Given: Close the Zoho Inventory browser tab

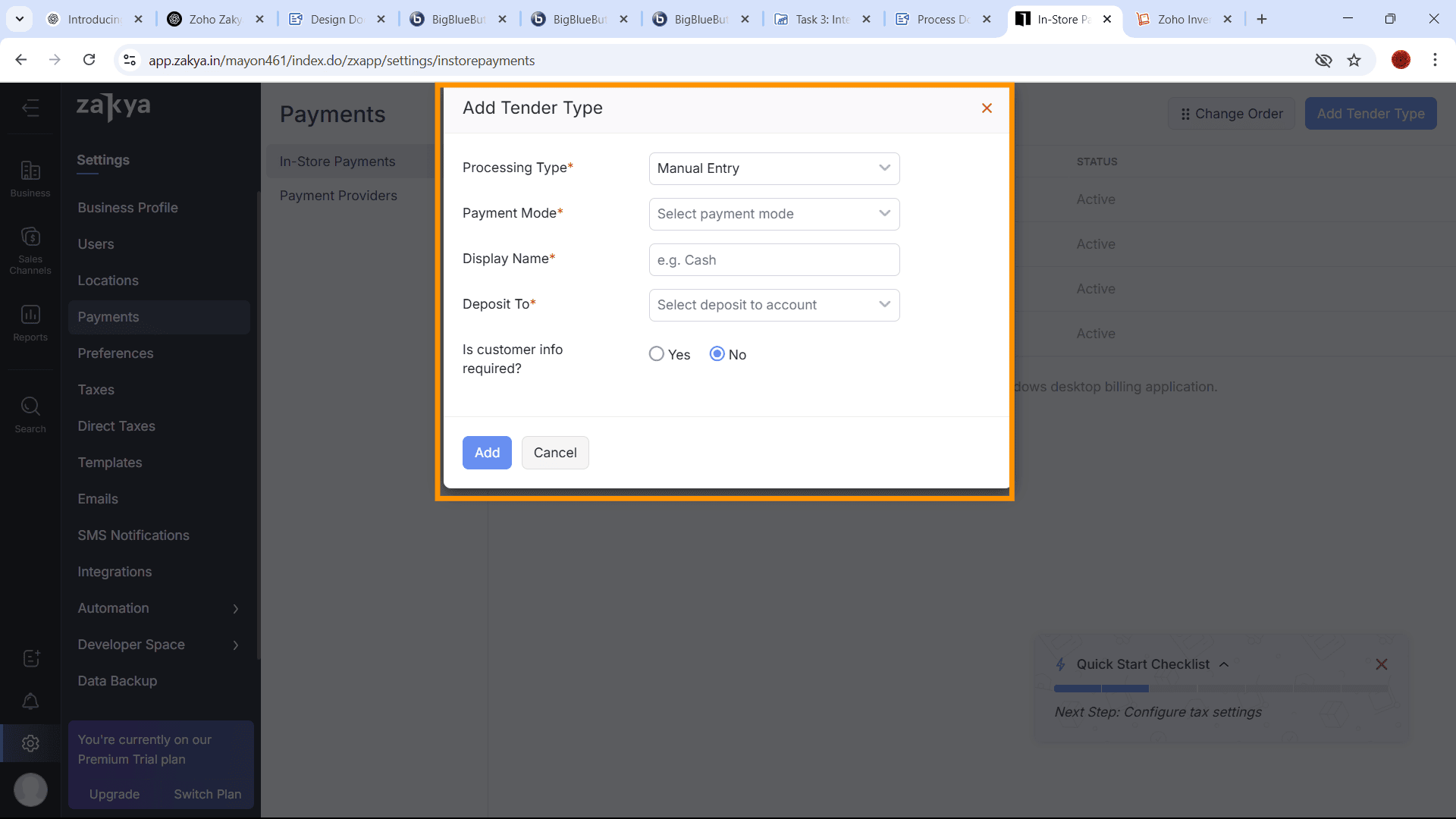Looking at the screenshot, I should (x=1228, y=19).
